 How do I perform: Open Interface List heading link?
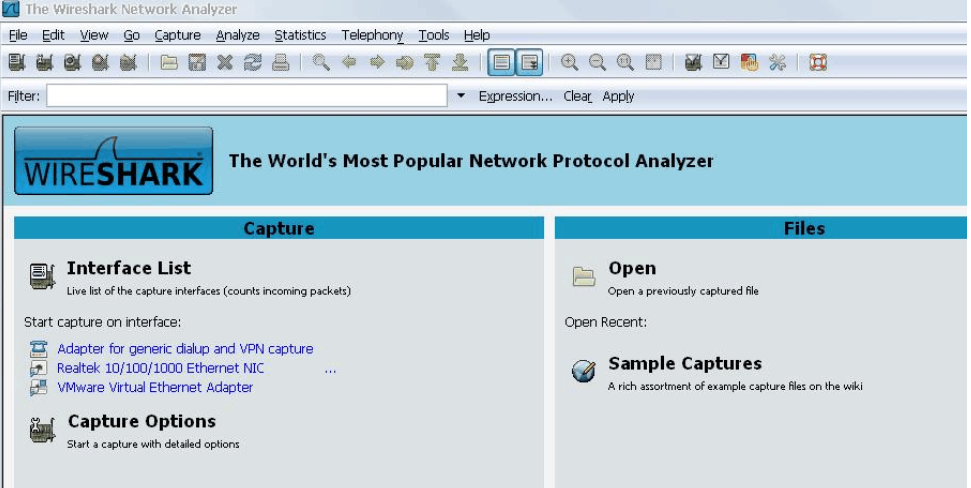(129, 268)
